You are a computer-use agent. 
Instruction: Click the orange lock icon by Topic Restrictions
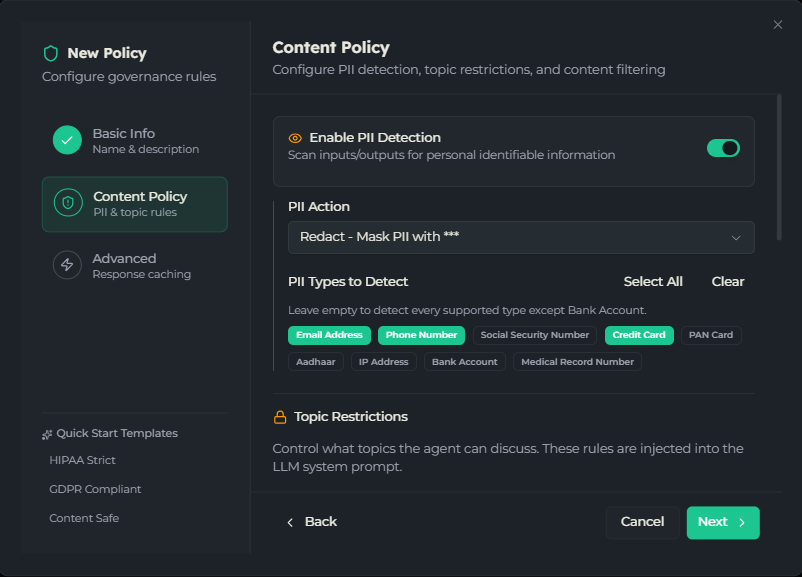tap(280, 417)
